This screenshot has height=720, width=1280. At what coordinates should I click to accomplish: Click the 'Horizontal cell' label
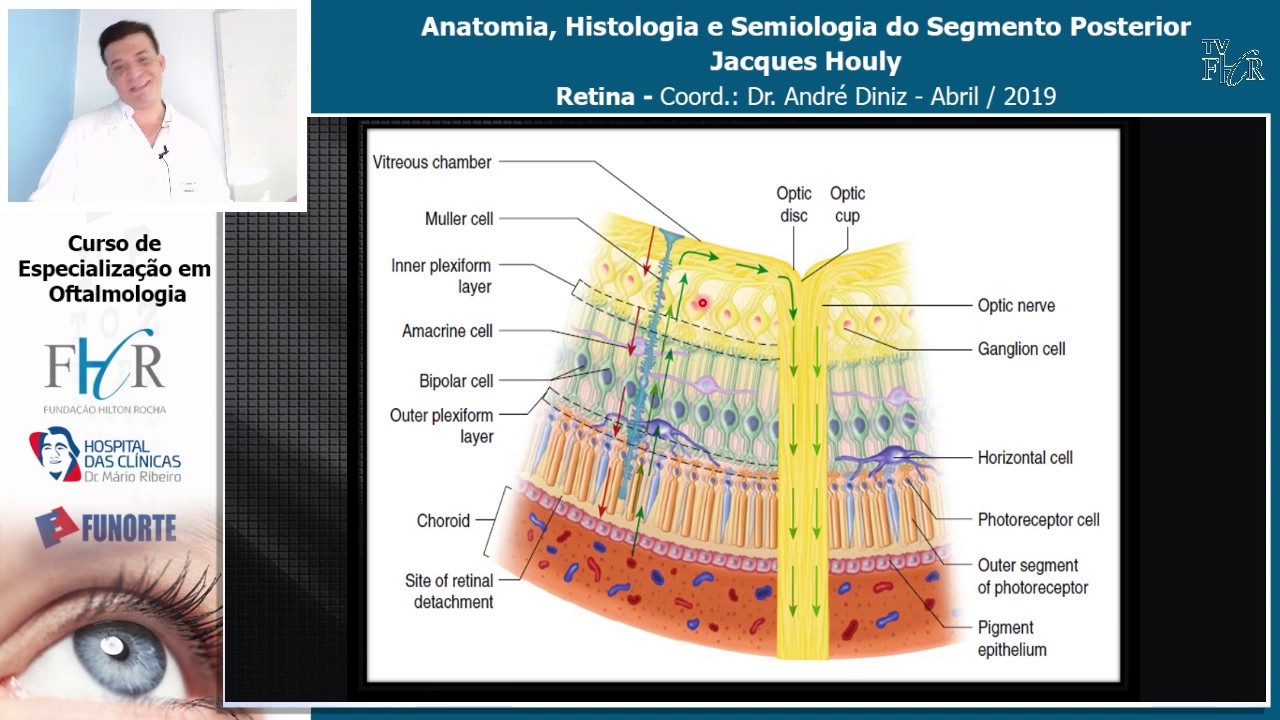click(1025, 458)
